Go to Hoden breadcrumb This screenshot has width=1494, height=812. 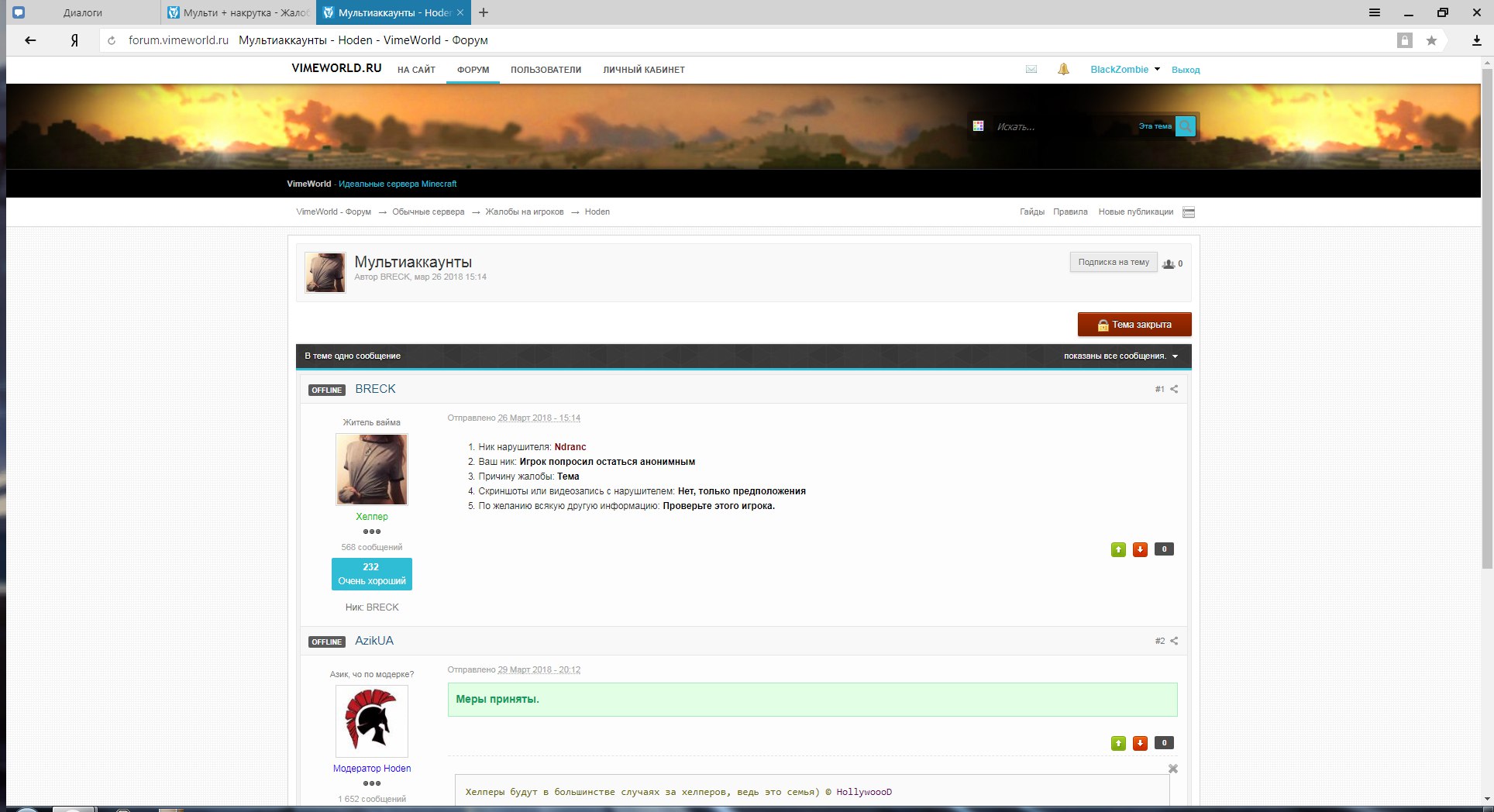(597, 212)
